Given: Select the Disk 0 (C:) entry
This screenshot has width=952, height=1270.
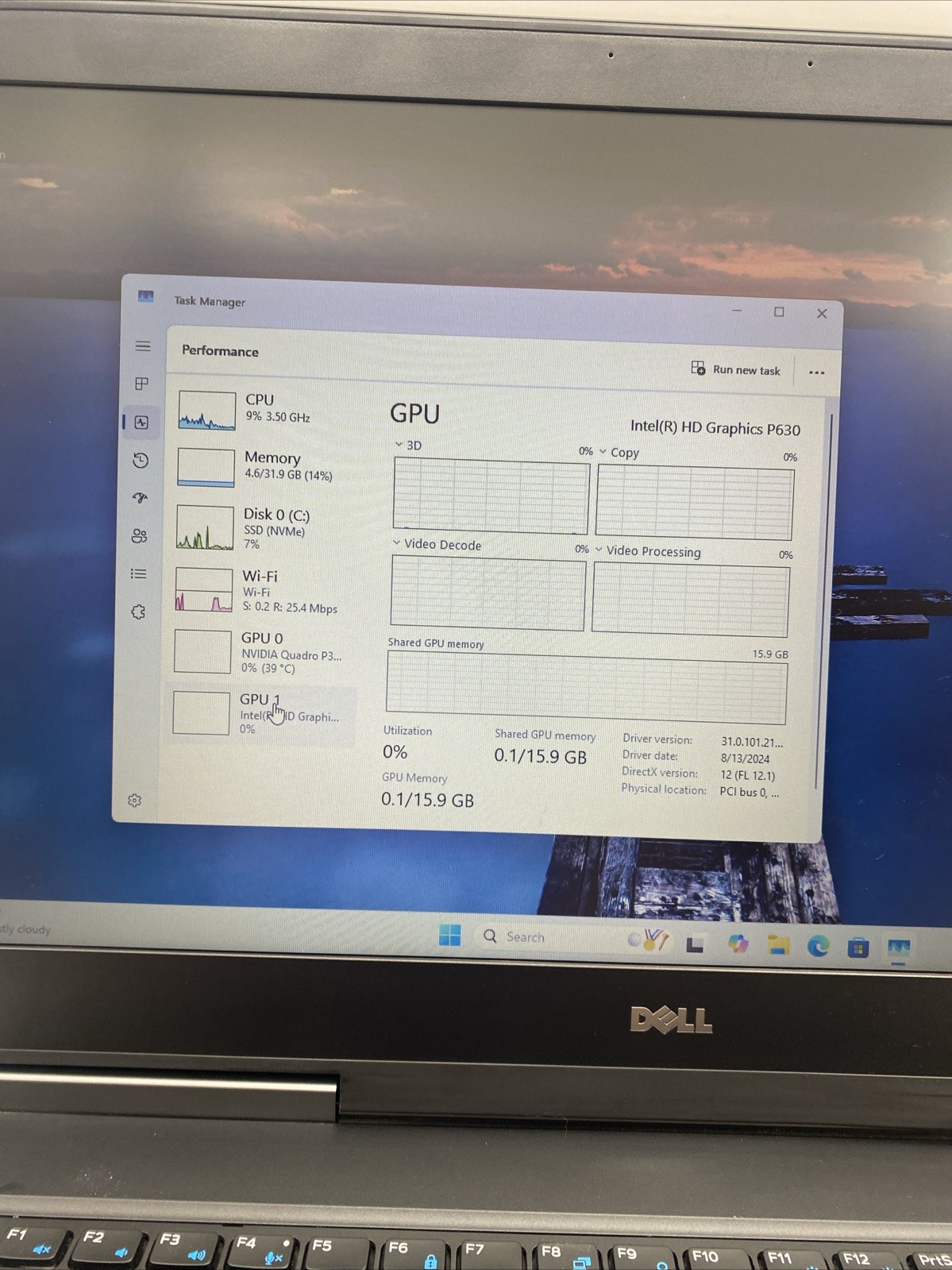Looking at the screenshot, I should tap(264, 528).
